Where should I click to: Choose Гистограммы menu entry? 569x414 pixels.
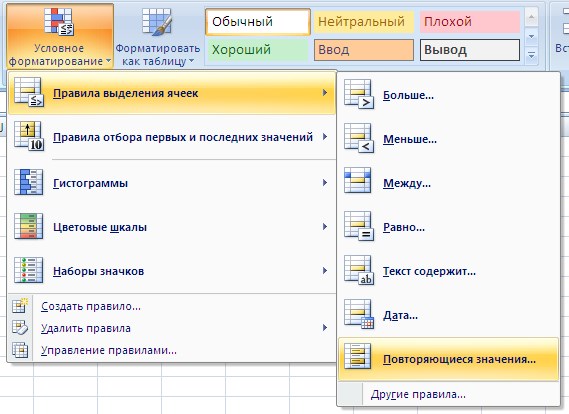[172, 183]
